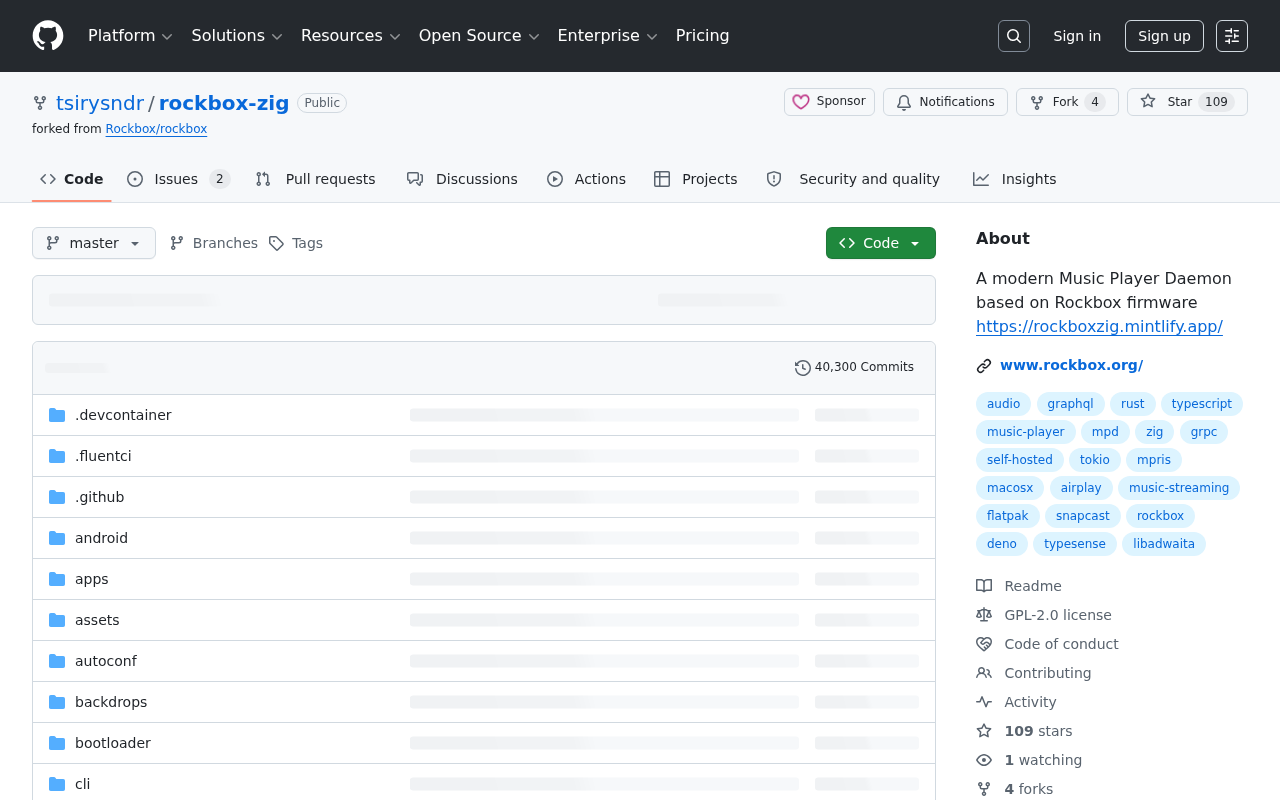Click the folder icon for android
Image resolution: width=1280 pixels, height=800 pixels.
pyautogui.click(x=57, y=538)
